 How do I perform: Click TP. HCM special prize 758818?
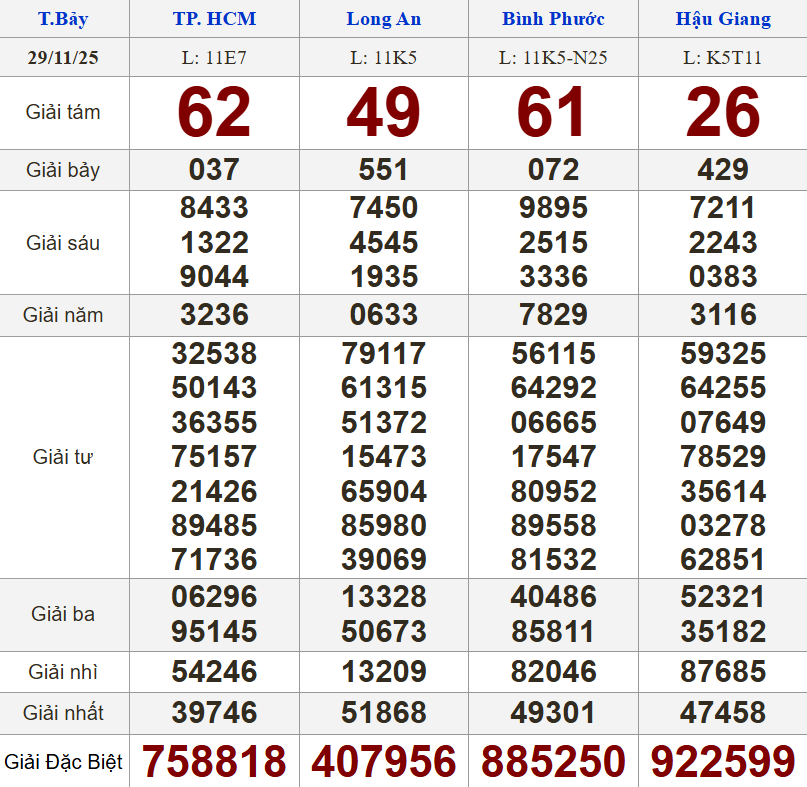point(214,762)
